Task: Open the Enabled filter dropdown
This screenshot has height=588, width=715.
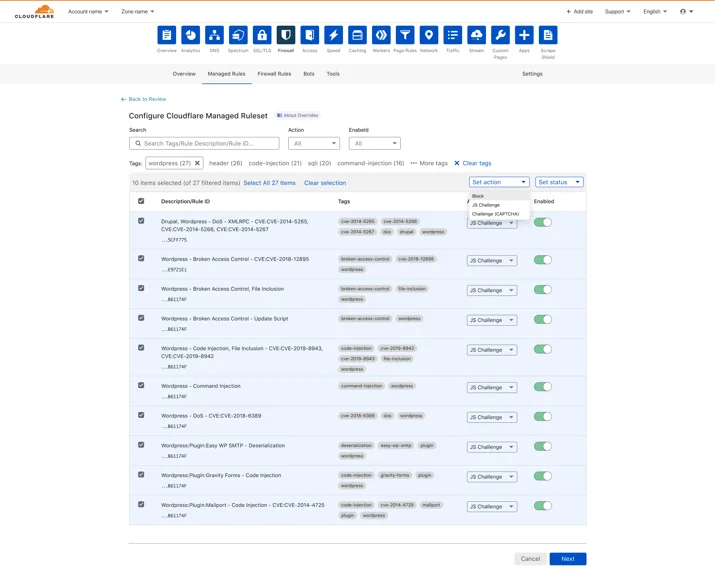Action: (374, 143)
